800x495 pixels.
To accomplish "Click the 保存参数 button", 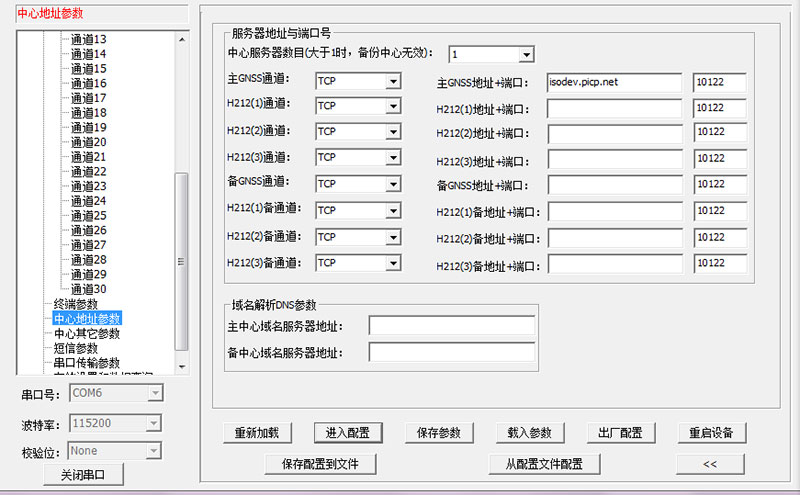I will [439, 433].
